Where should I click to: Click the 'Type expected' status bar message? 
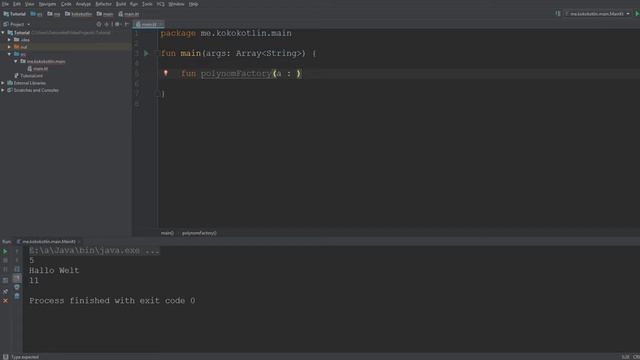click(25, 357)
